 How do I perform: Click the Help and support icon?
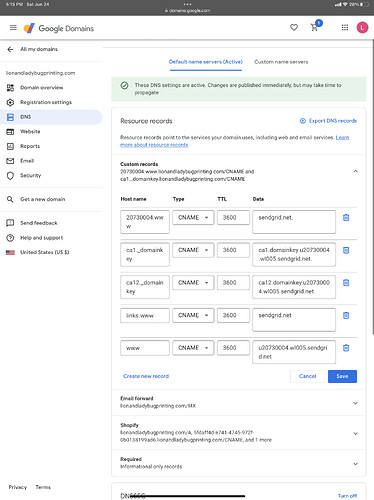pos(10,238)
